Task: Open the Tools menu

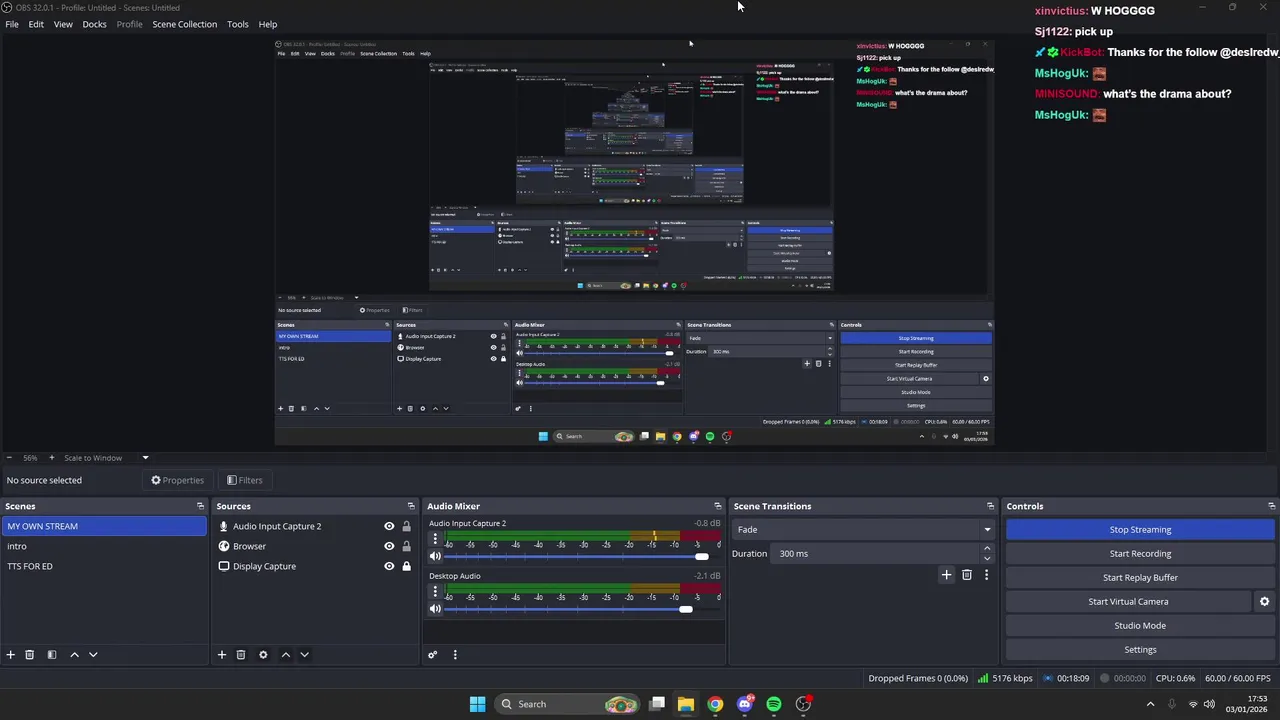Action: coord(238,24)
